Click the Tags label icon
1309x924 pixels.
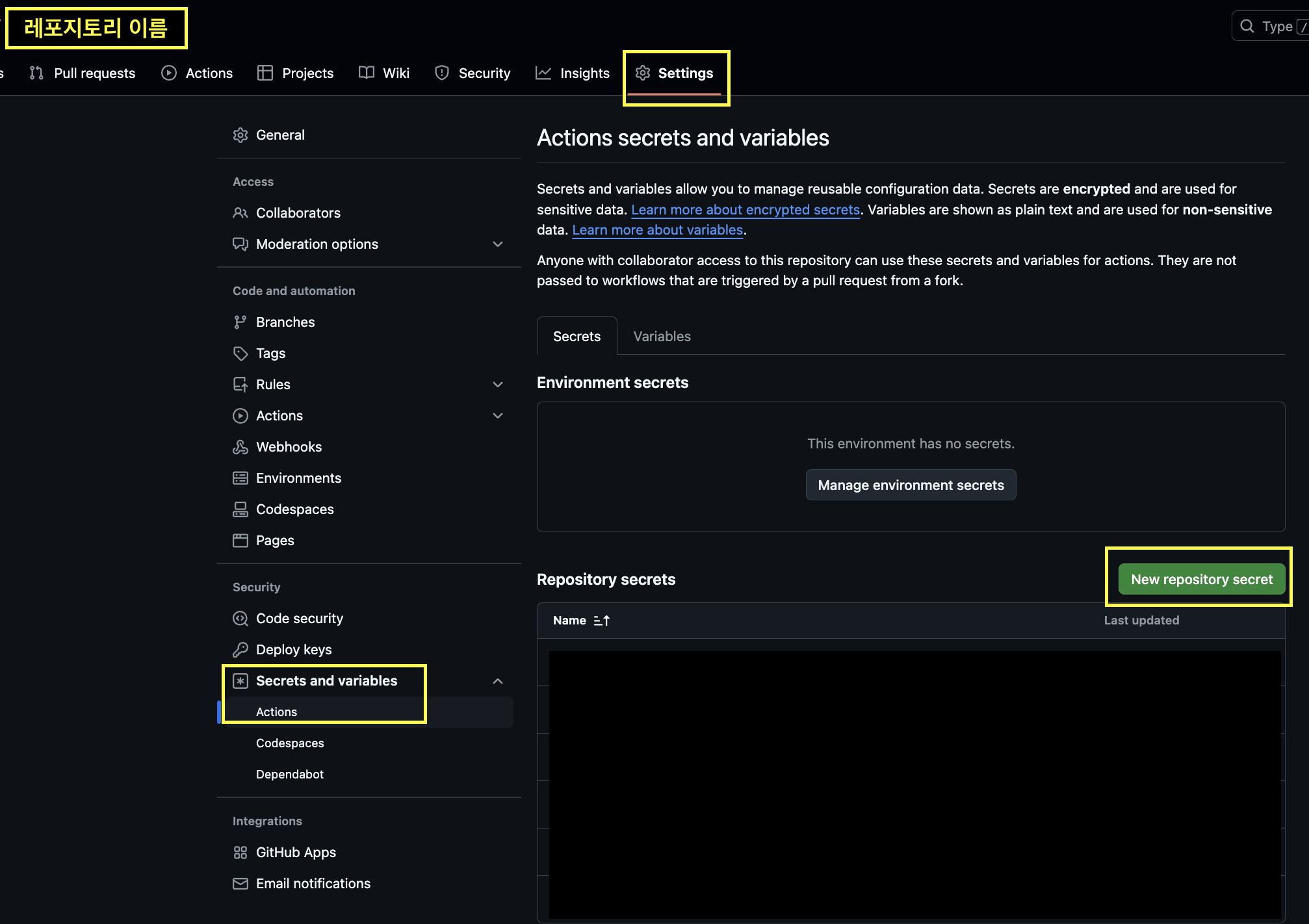[240, 353]
